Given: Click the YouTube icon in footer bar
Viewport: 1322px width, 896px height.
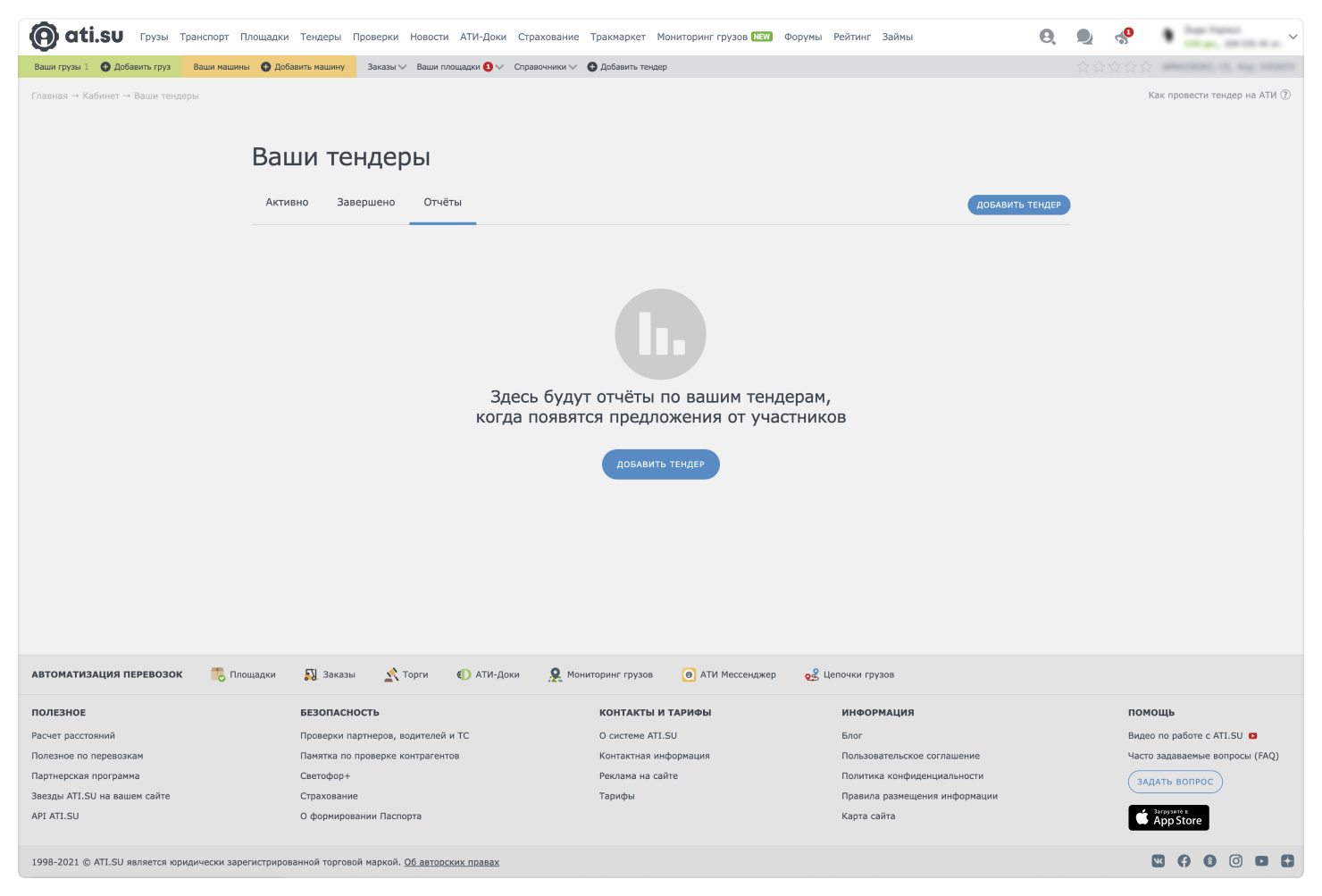Looking at the screenshot, I should click(1261, 861).
